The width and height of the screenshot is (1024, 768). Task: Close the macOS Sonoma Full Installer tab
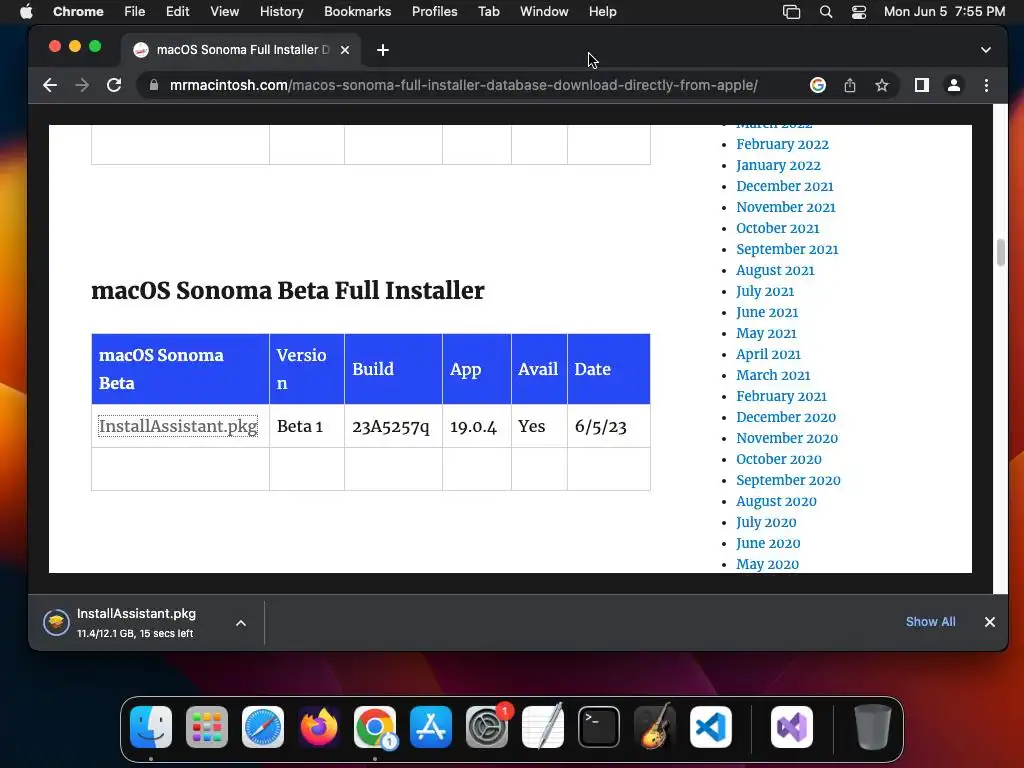click(345, 50)
